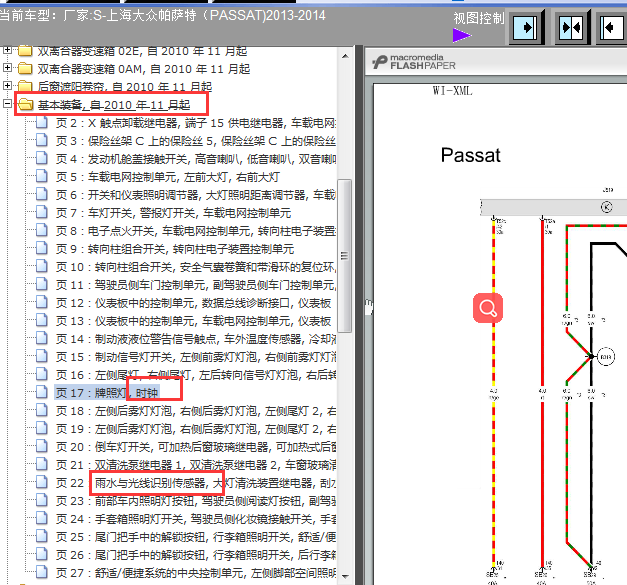
Task: Collapse the 基本装备 folder node
Action: (7, 104)
